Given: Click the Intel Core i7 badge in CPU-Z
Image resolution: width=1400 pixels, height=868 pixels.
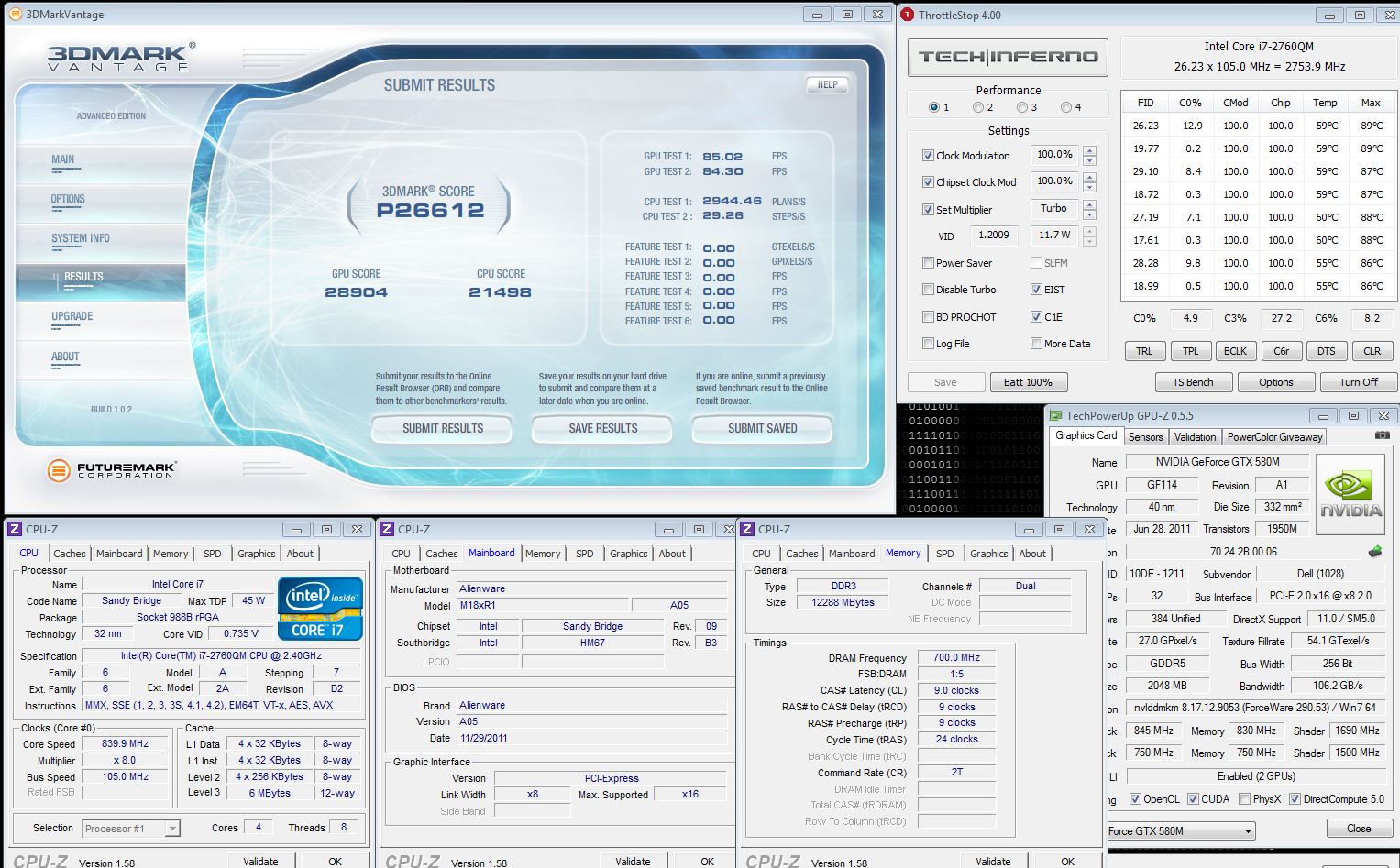Looking at the screenshot, I should coord(320,608).
